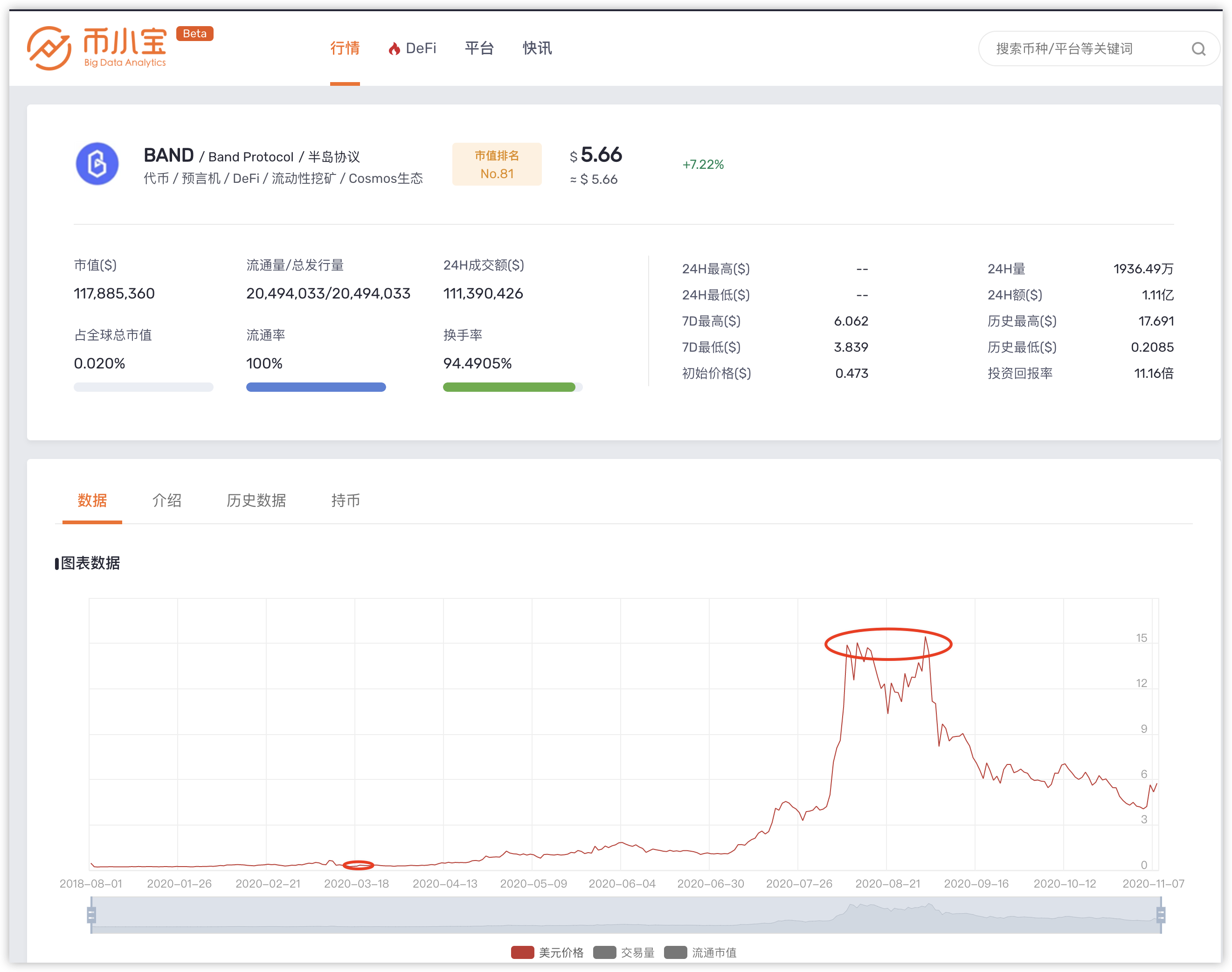Click the 代币 category tag

pos(157,179)
